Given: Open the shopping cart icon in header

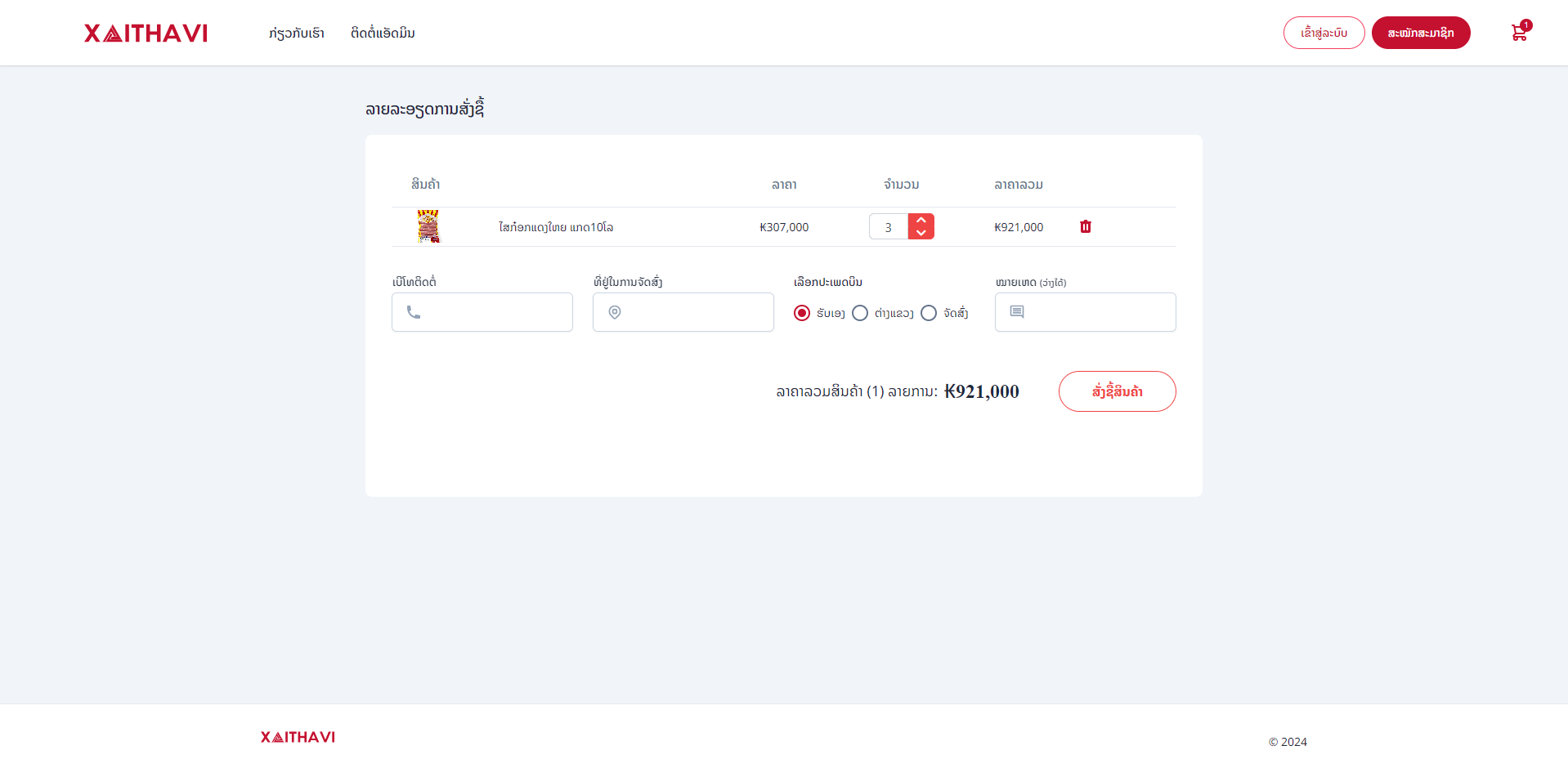Looking at the screenshot, I should [1519, 33].
